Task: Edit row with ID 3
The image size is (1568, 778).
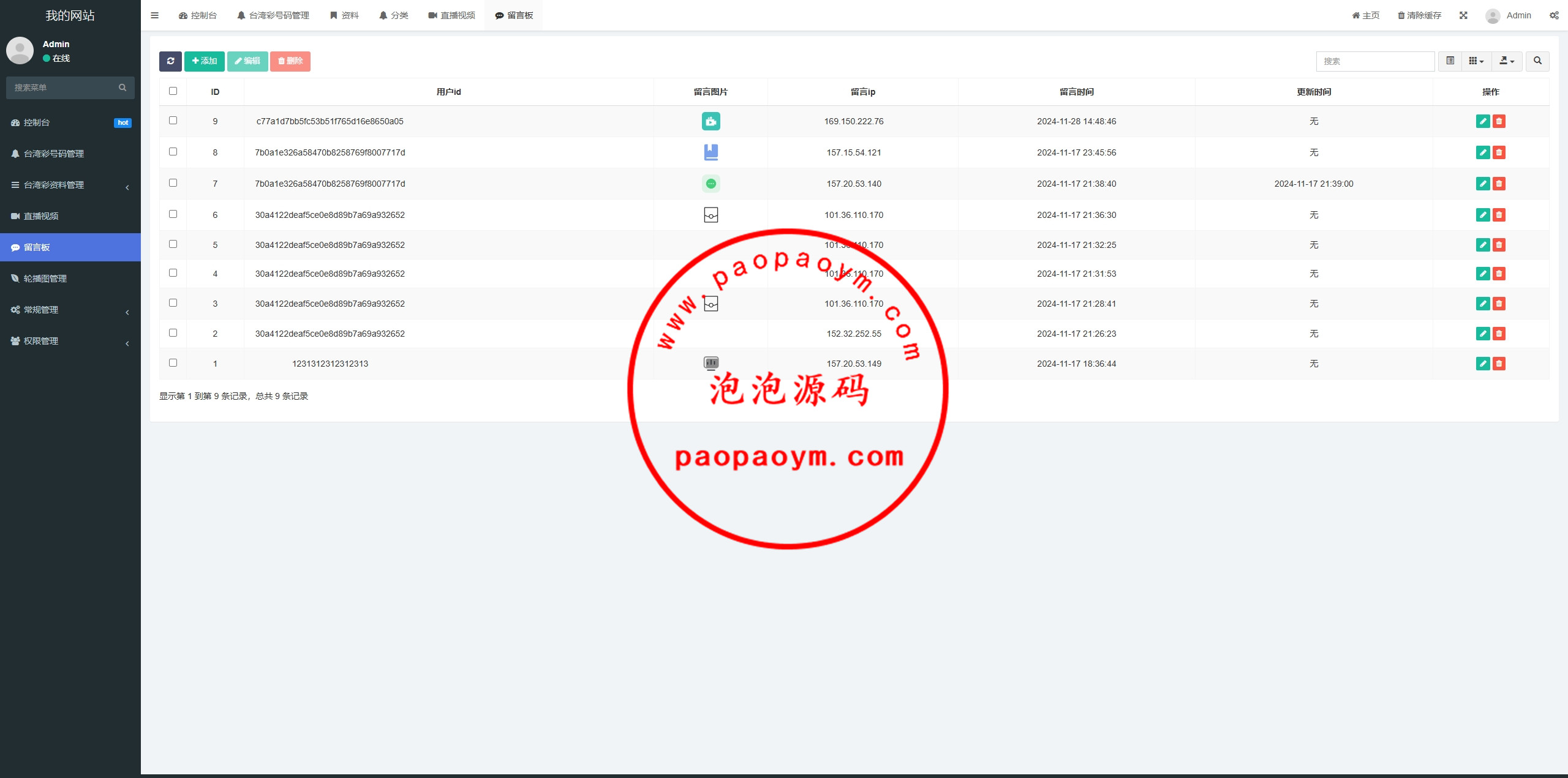Action: tap(1483, 304)
